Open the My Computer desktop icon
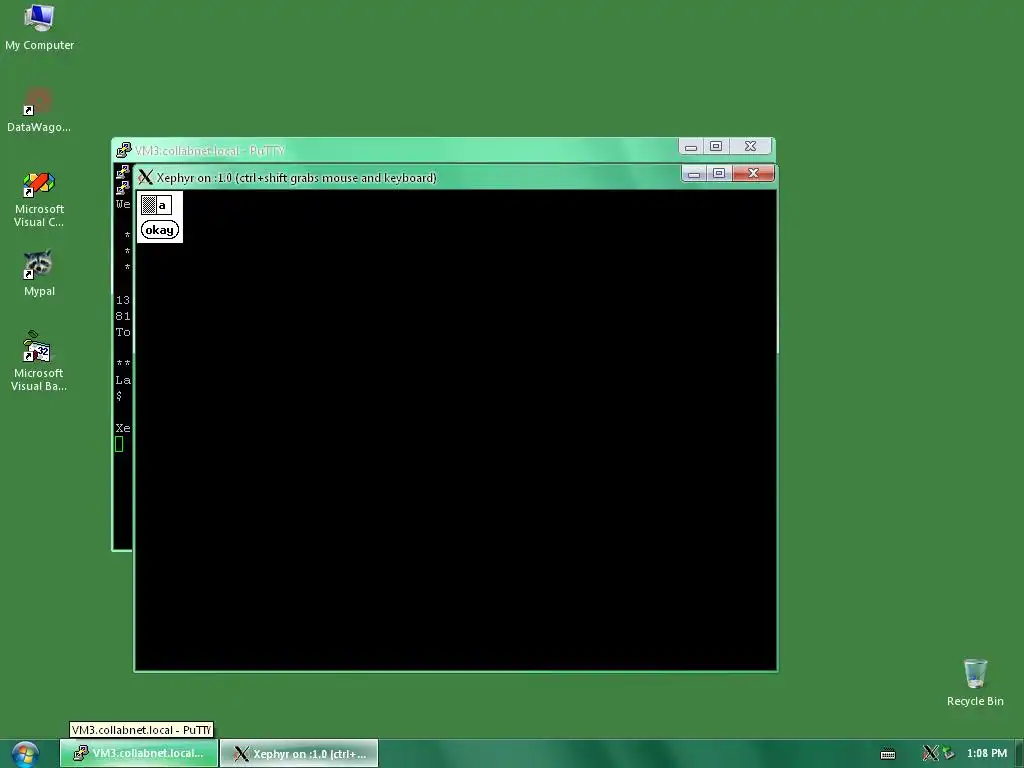1024x768 pixels. (39, 27)
